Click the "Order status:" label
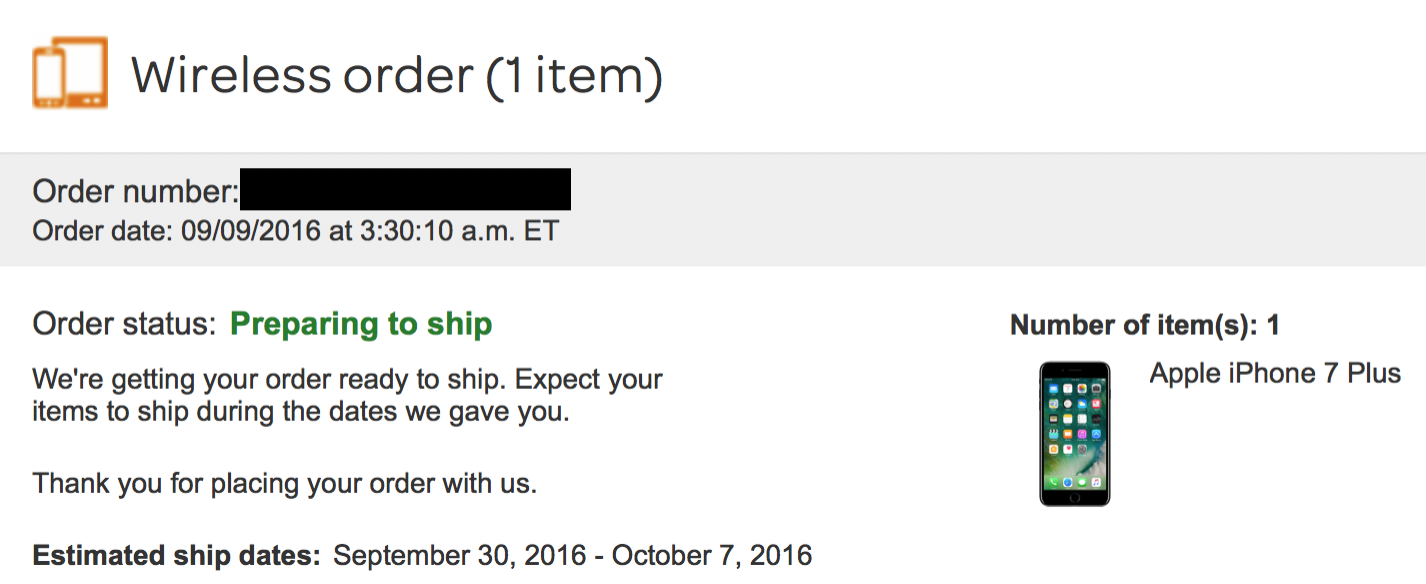Screen dimensions: 1426x584 click(124, 324)
